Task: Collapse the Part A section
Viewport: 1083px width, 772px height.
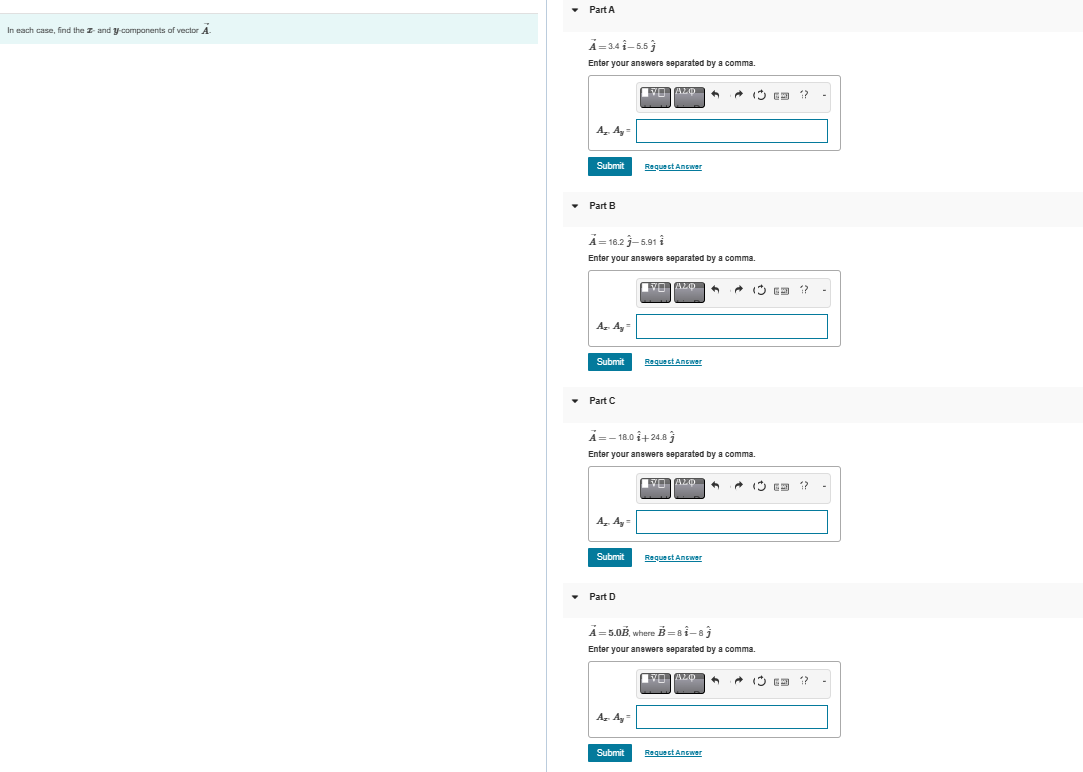Action: coord(573,9)
